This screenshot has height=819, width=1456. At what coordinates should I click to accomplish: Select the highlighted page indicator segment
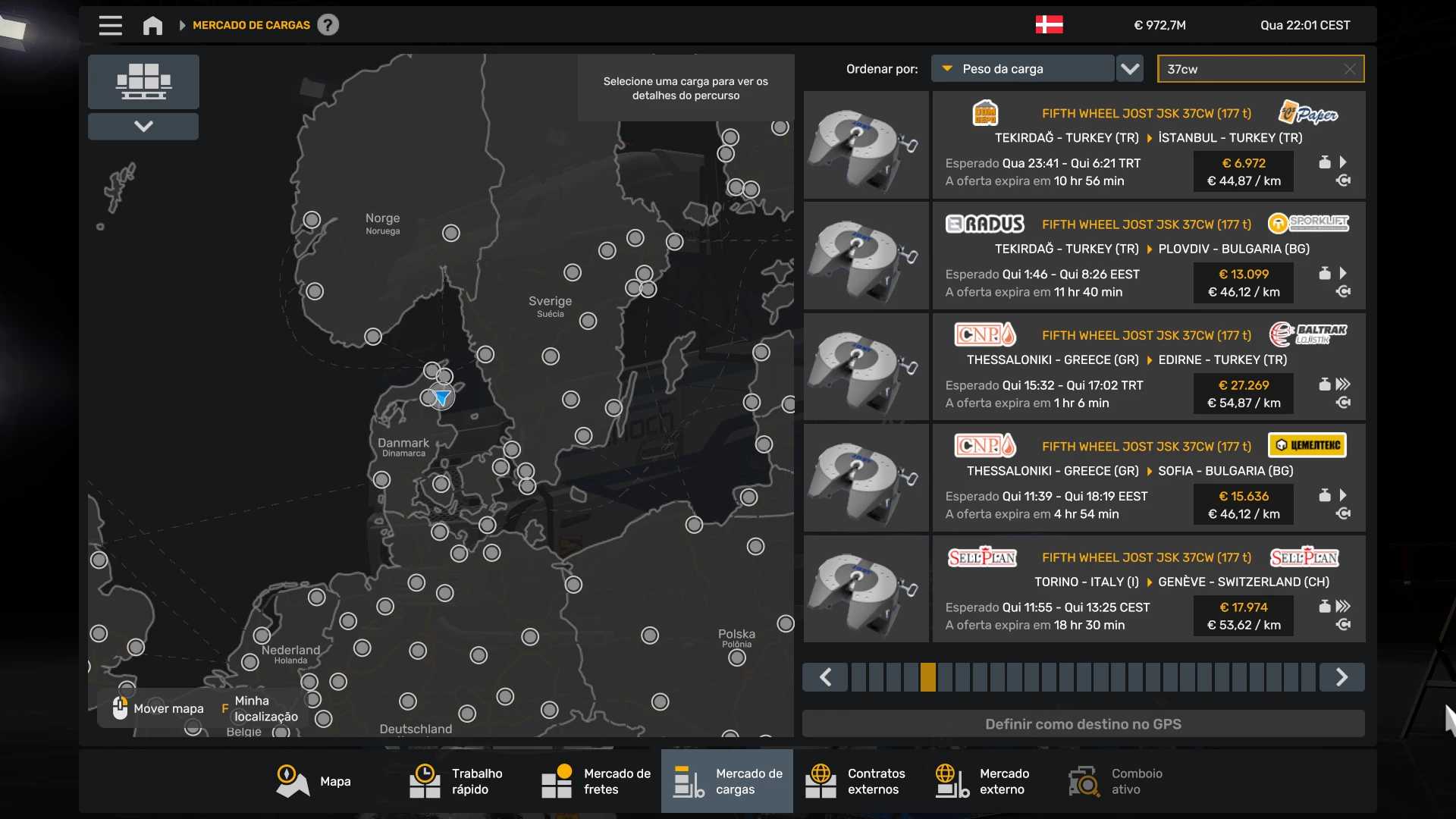point(927,677)
